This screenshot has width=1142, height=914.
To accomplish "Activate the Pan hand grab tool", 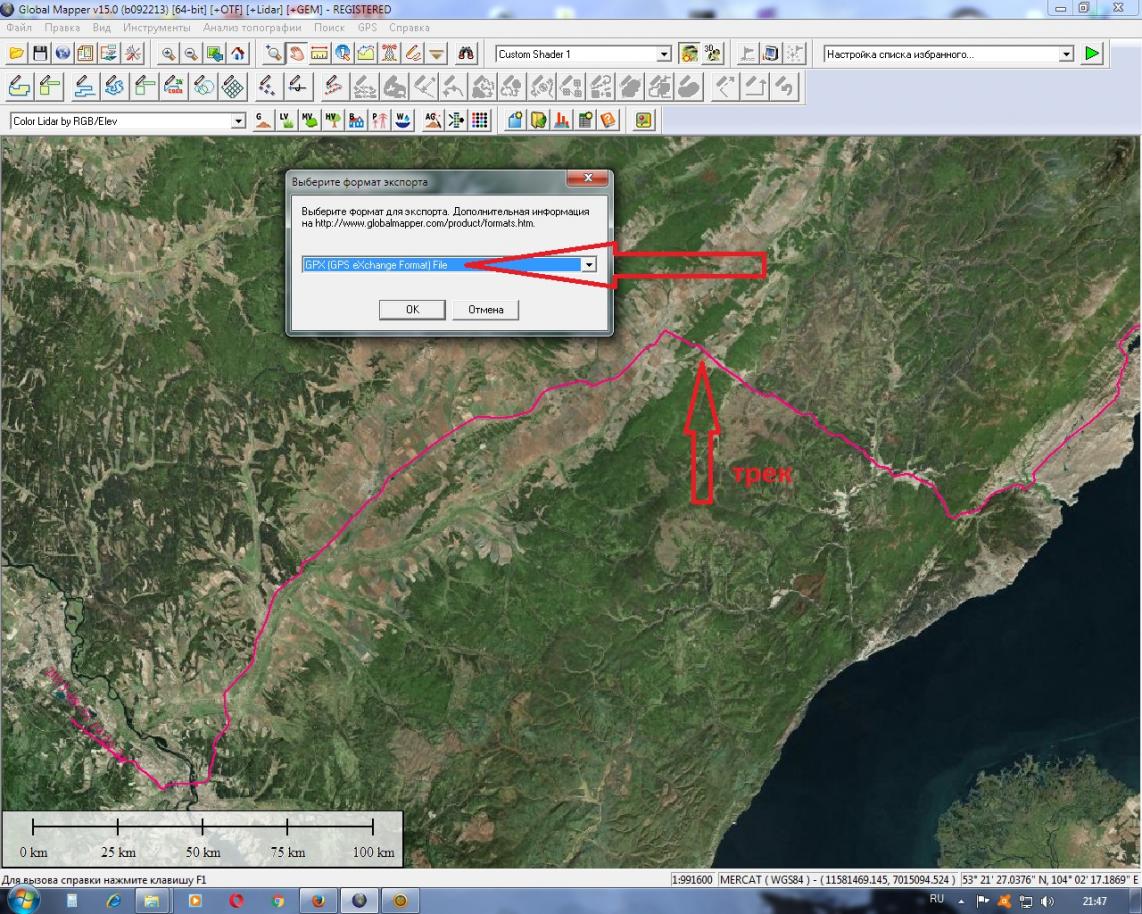I will point(298,54).
